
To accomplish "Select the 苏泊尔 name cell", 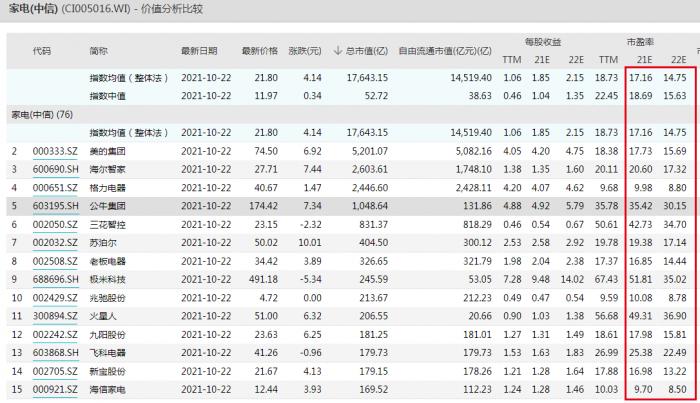I will coord(103,243).
